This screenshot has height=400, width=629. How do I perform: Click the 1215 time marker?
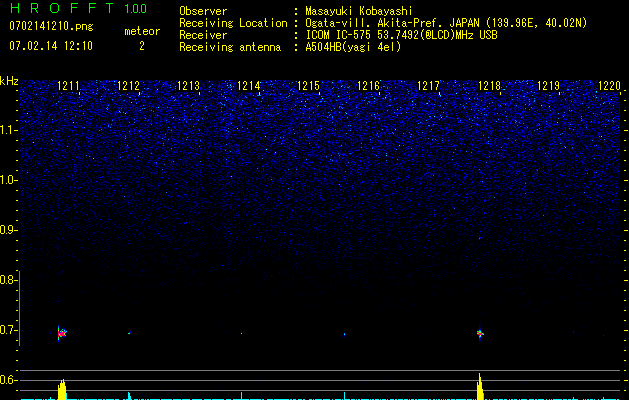coord(308,86)
